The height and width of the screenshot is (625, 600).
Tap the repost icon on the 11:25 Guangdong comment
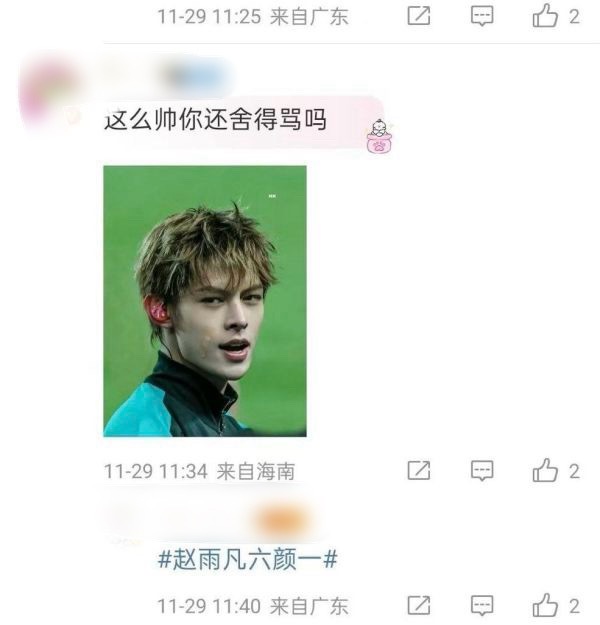point(419,16)
